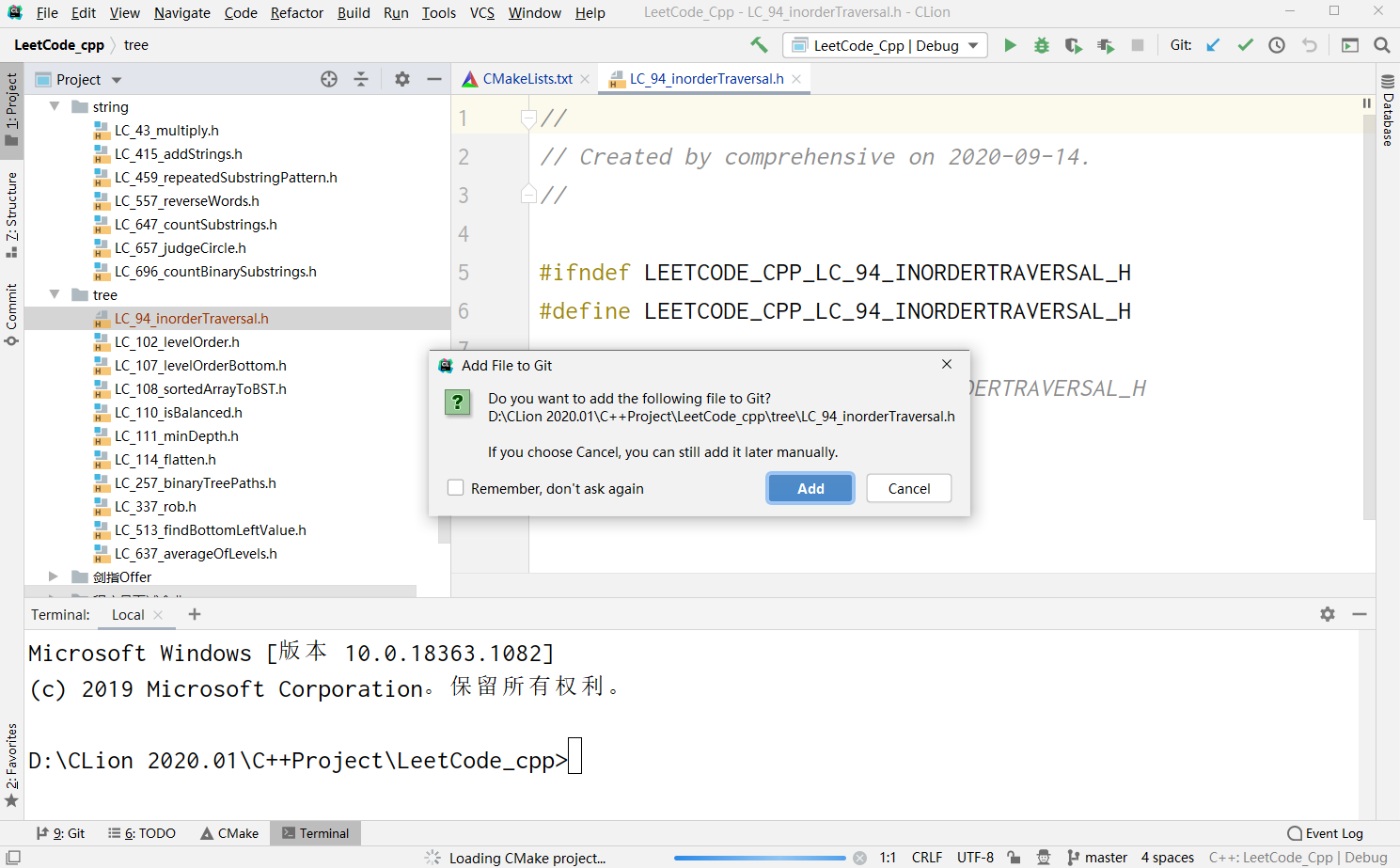The width and height of the screenshot is (1400, 868).
Task: Change CRLF line separator
Action: (927, 858)
